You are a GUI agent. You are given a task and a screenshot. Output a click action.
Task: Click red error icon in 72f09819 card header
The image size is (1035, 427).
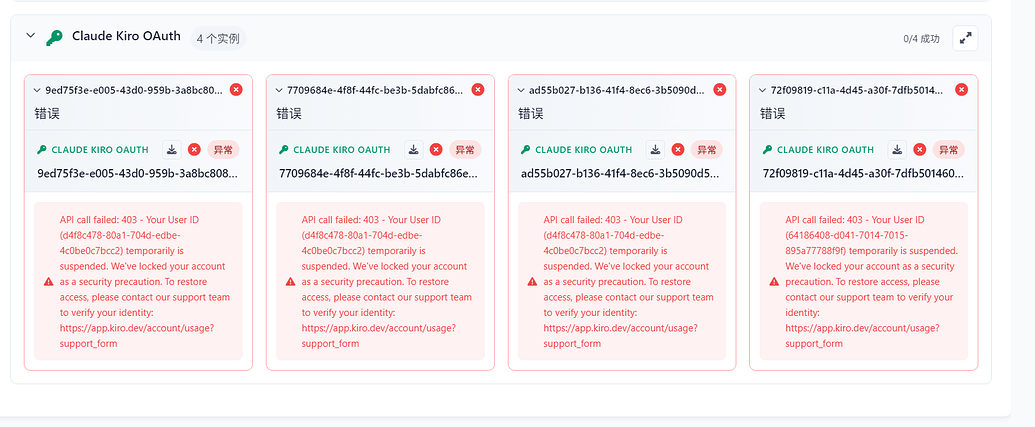[x=962, y=89]
